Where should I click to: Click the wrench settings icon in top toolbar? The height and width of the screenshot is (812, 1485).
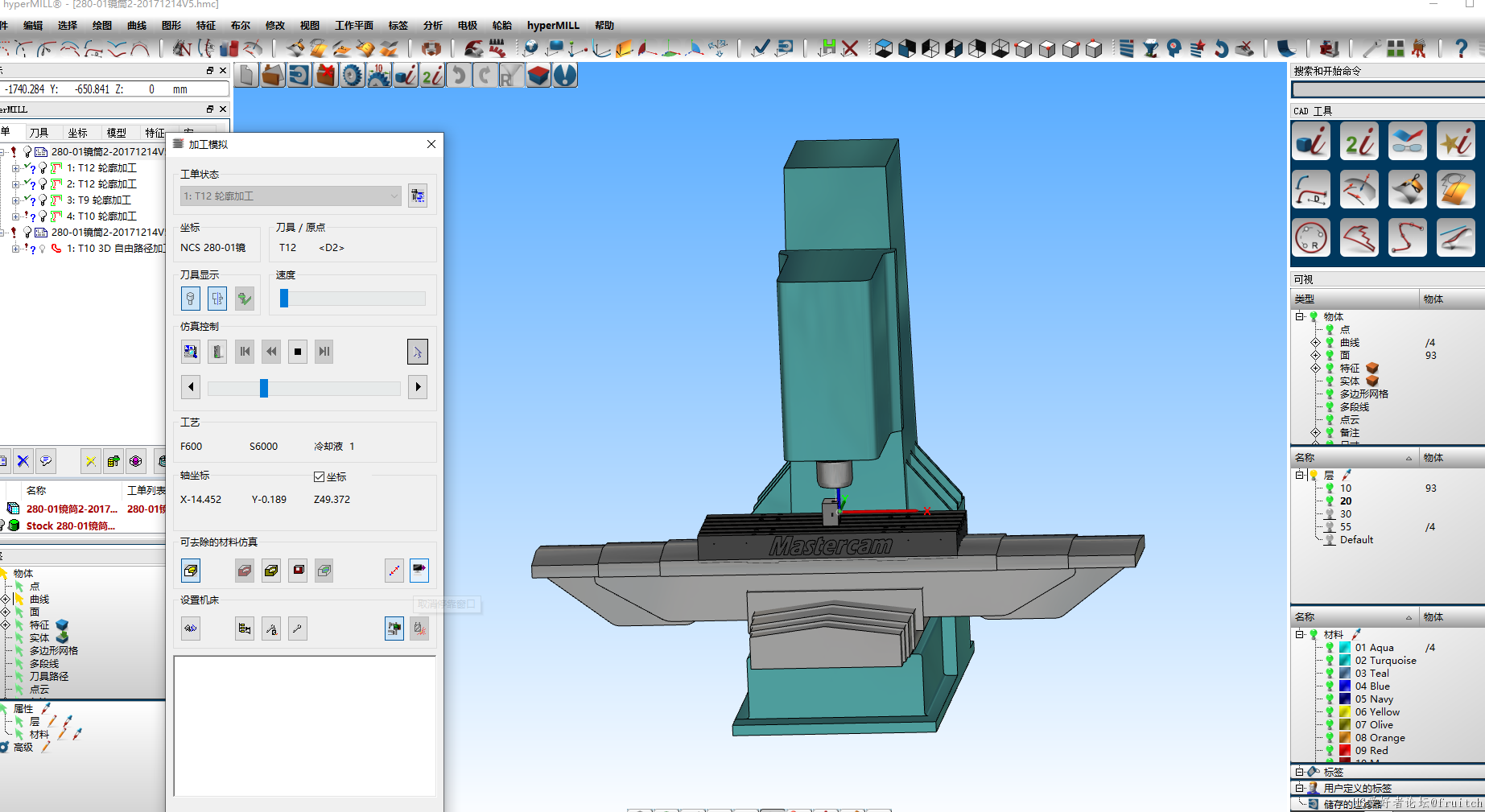[x=1372, y=48]
